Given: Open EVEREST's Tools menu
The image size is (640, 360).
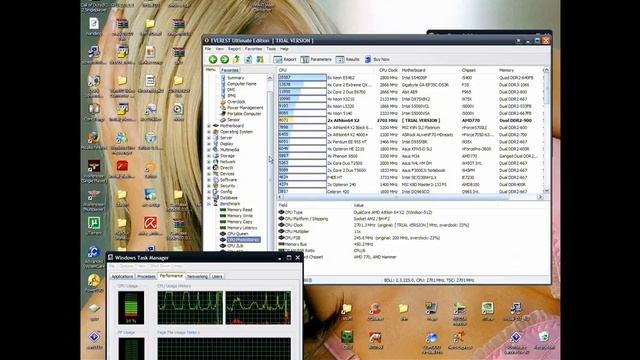Looking at the screenshot, I should [x=271, y=49].
